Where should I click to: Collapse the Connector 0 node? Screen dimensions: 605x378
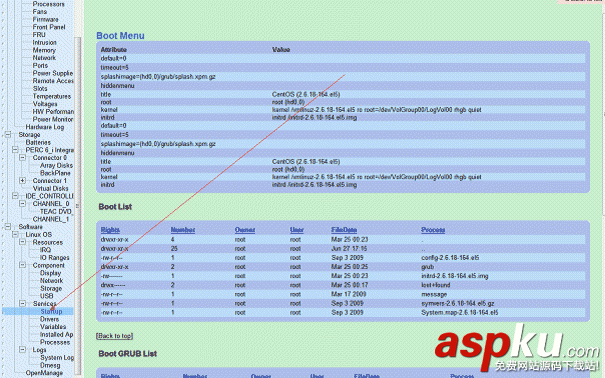coord(22,158)
